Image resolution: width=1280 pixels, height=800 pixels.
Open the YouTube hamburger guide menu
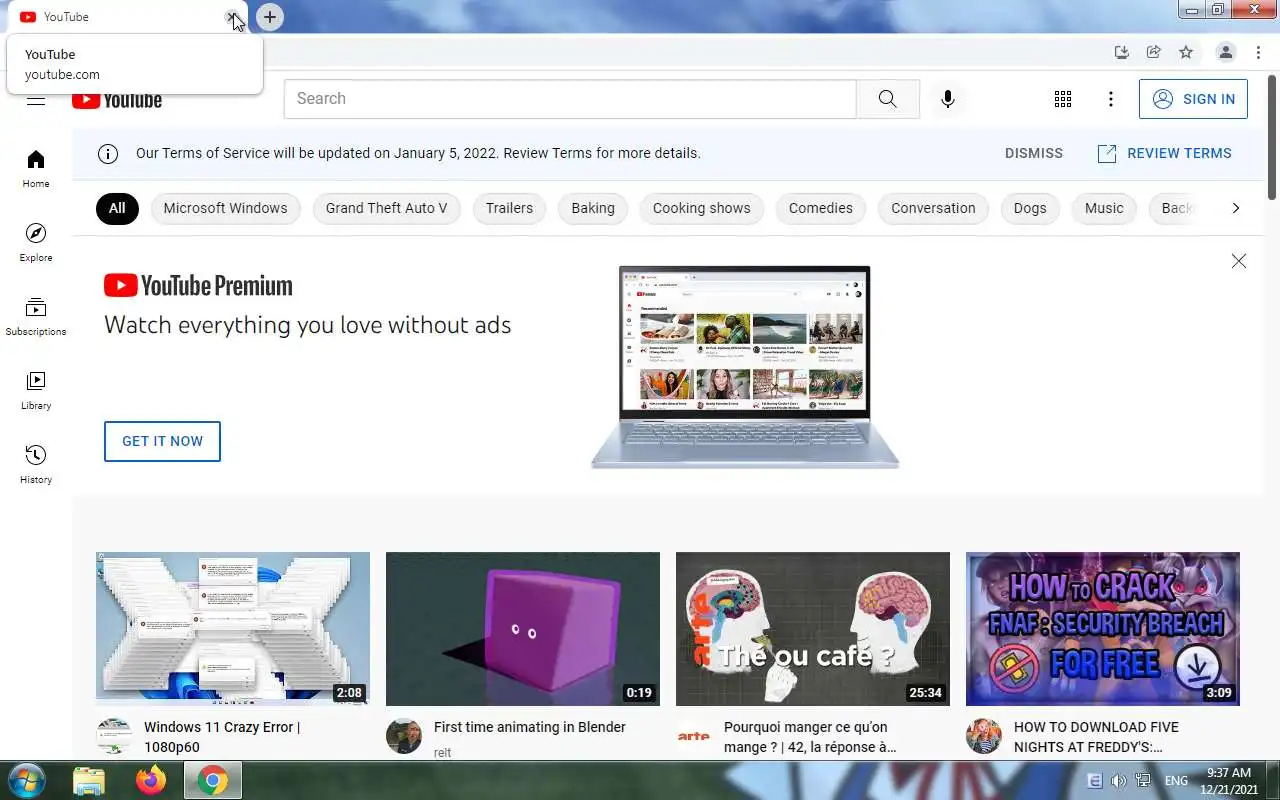coord(36,100)
